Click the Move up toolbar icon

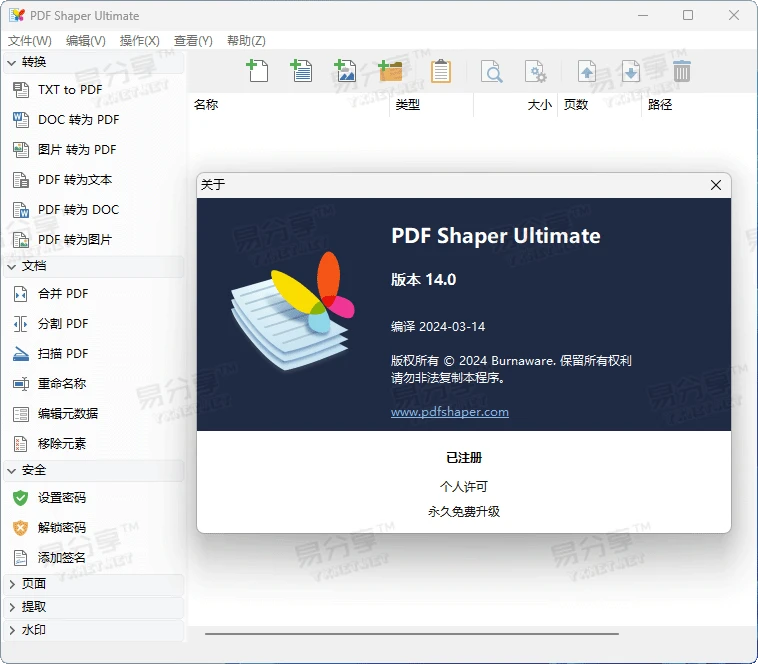[587, 72]
